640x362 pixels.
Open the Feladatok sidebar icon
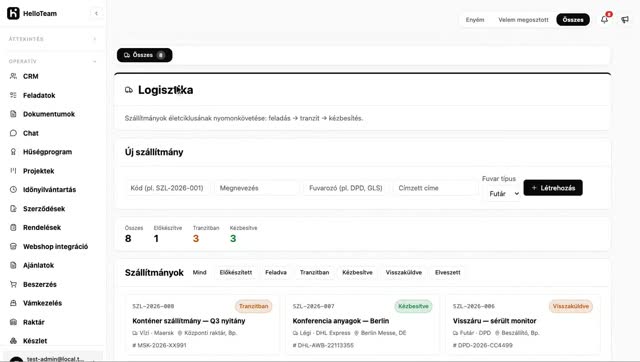click(13, 95)
